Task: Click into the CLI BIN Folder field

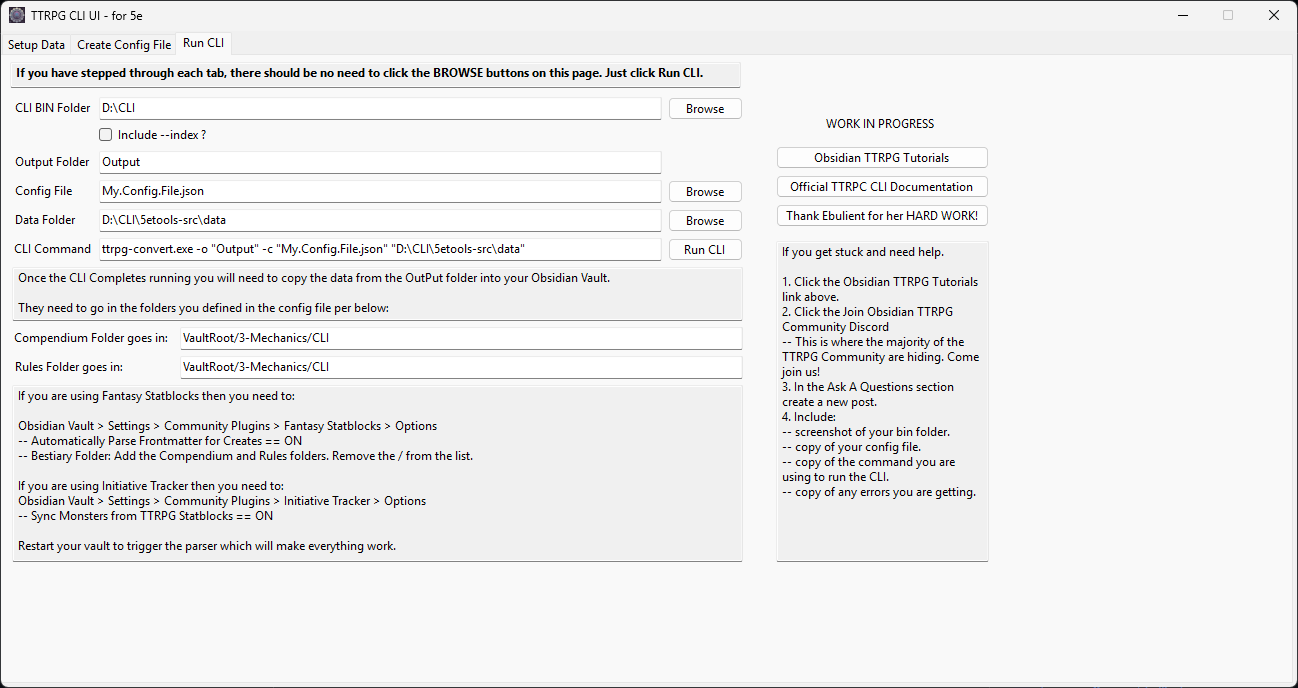Action: click(380, 109)
